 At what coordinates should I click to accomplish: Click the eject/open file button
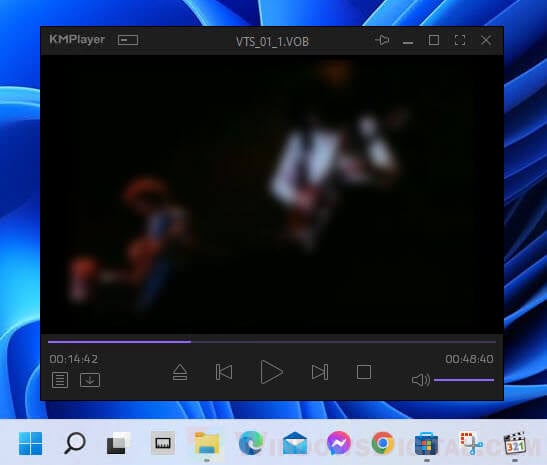click(x=180, y=372)
